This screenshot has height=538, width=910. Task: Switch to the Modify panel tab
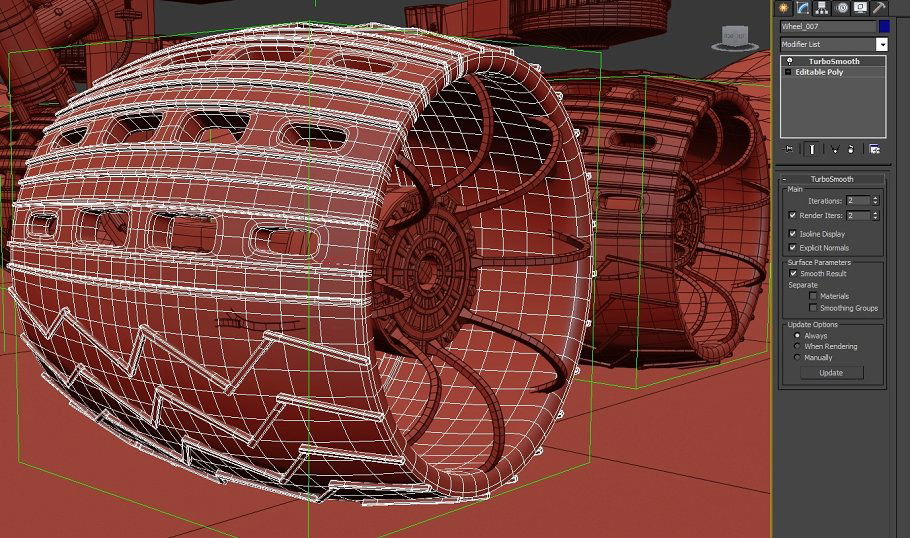click(801, 7)
